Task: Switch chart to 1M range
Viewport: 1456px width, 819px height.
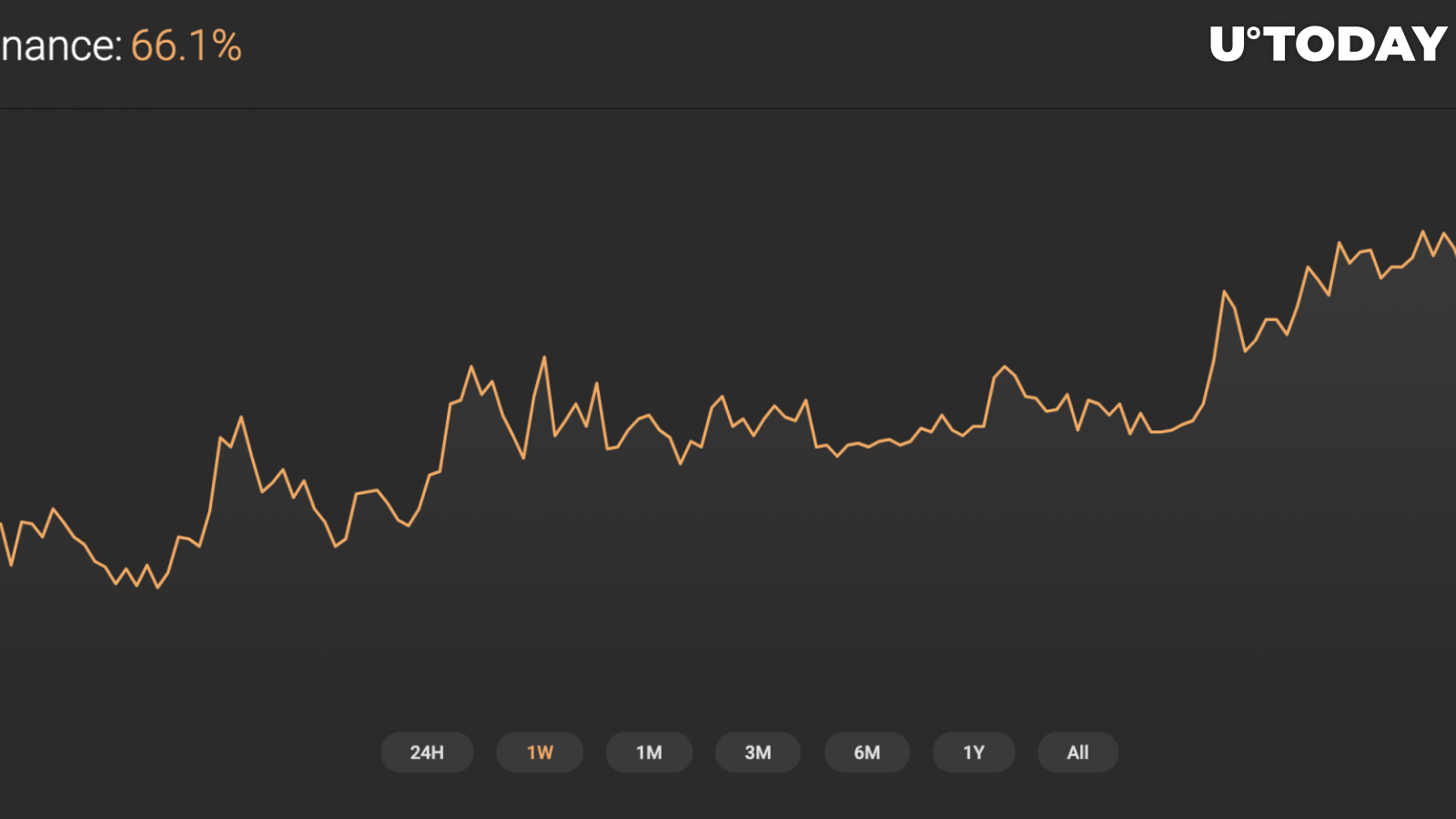Action: tap(649, 753)
